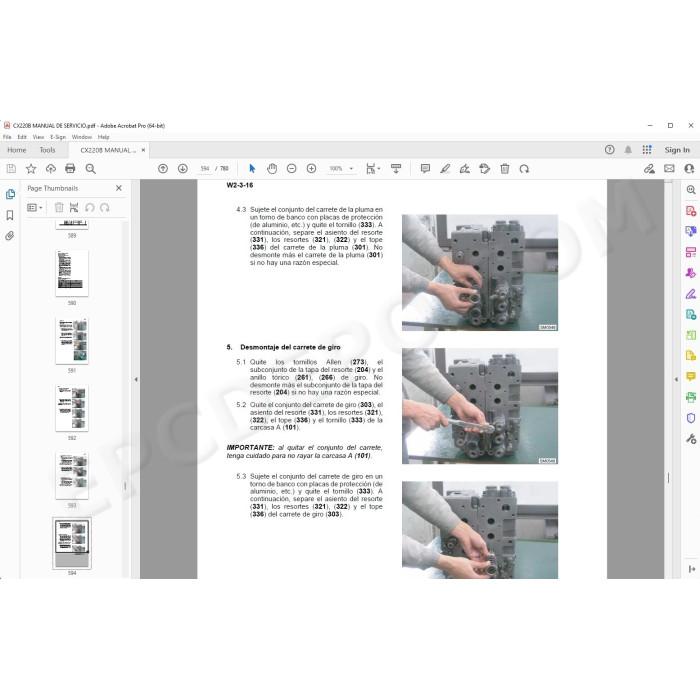The image size is (700, 700).
Task: Delete selected pages in the thumbnails panel
Action: (59, 208)
